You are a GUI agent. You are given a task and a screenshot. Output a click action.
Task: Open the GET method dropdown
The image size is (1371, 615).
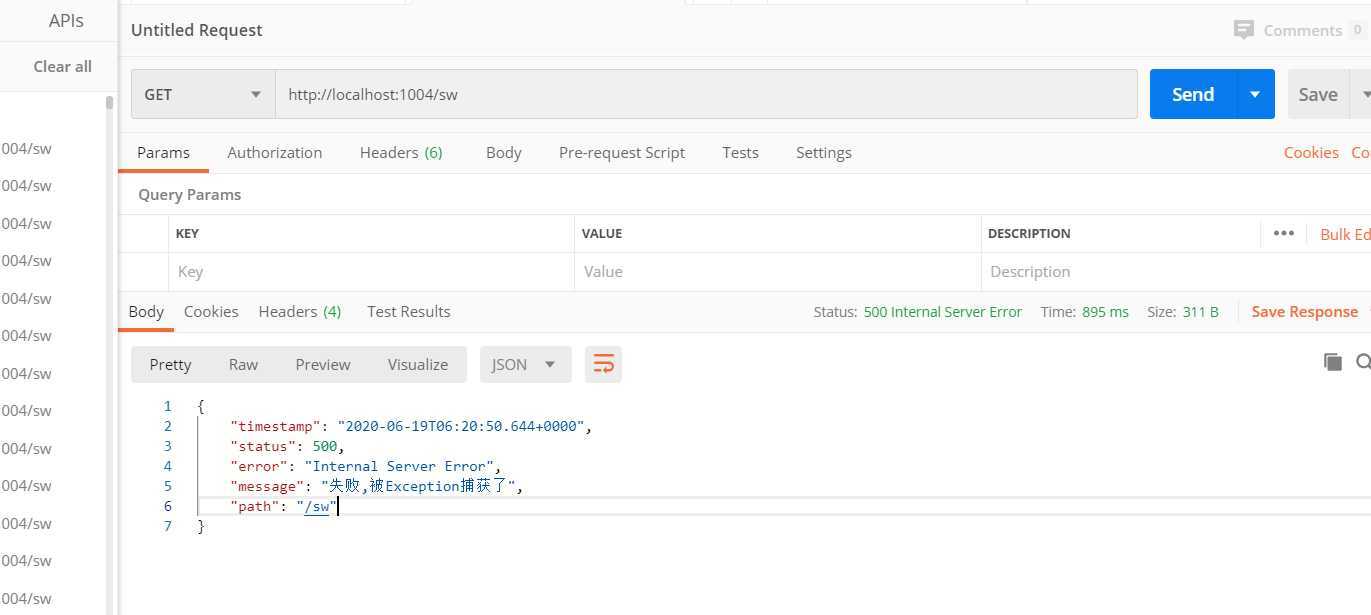(x=203, y=94)
